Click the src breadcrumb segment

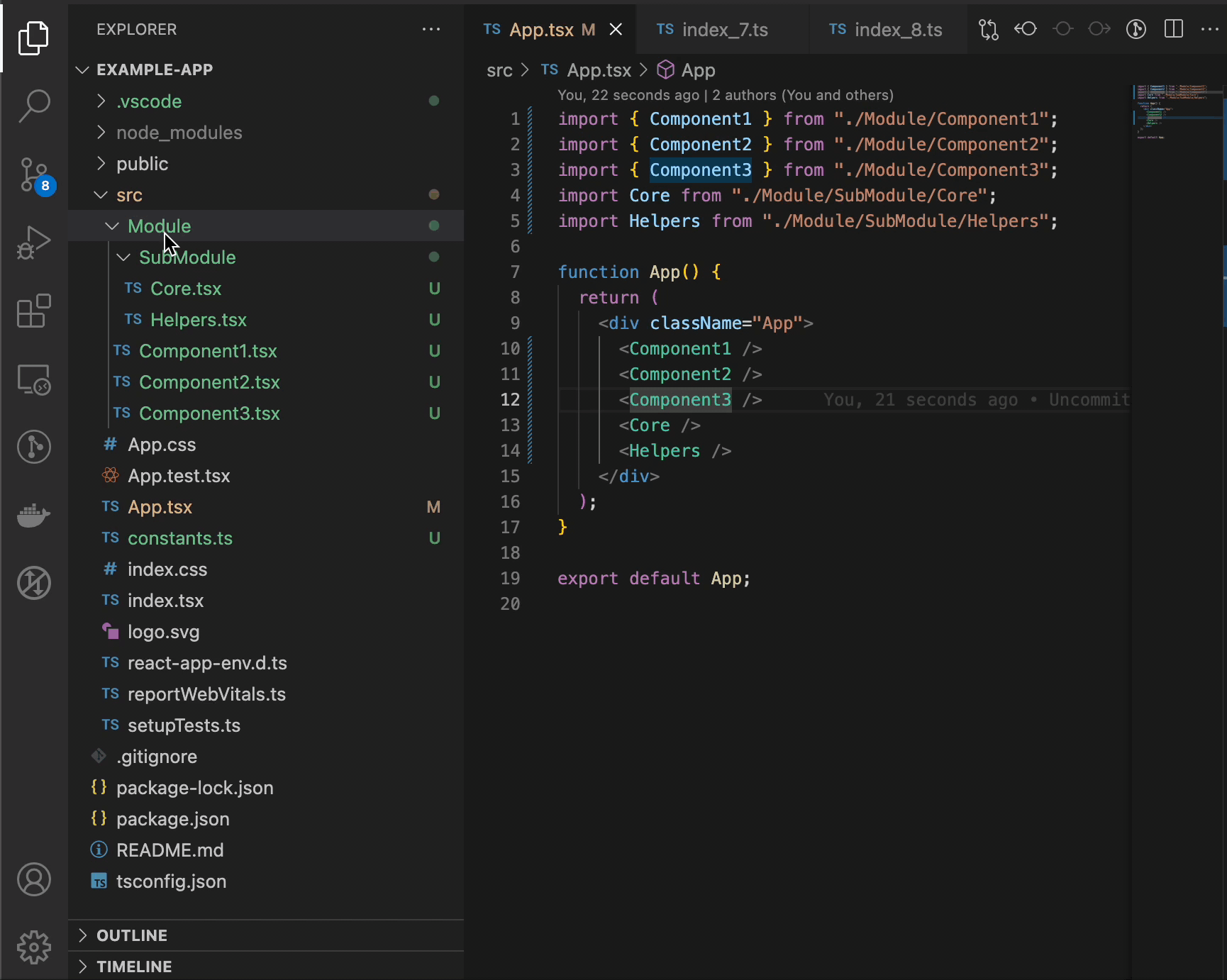pyautogui.click(x=499, y=70)
